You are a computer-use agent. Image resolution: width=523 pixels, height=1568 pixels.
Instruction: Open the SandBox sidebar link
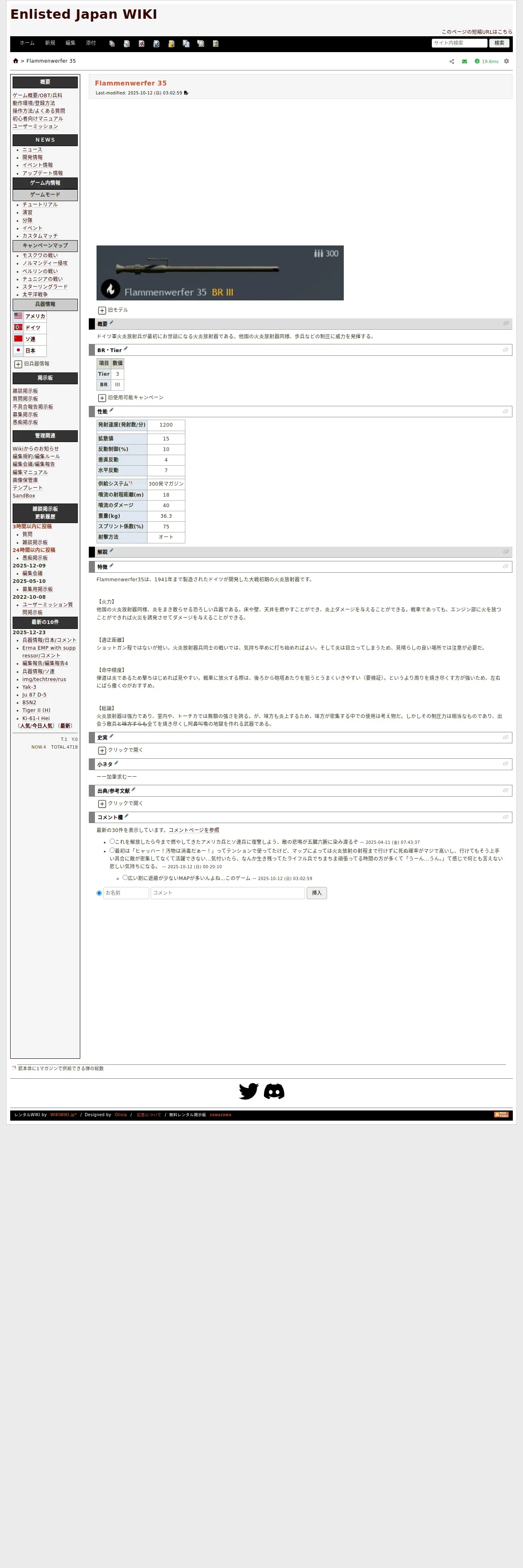click(24, 496)
